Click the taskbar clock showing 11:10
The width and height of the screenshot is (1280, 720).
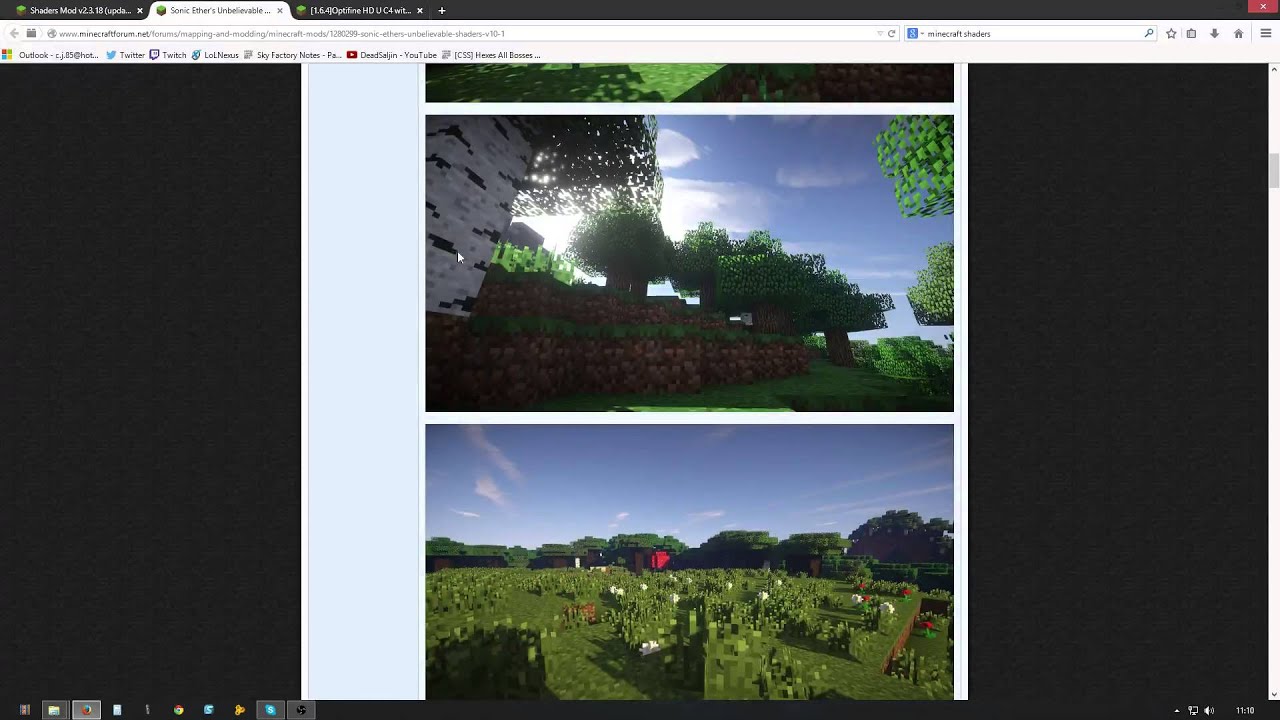tap(1244, 710)
